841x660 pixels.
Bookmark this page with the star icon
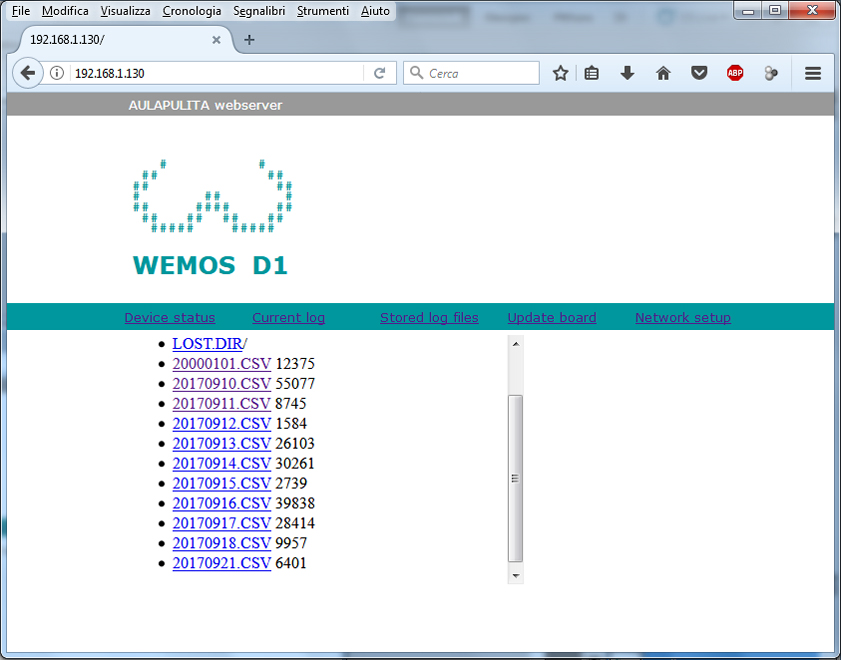pyautogui.click(x=560, y=73)
